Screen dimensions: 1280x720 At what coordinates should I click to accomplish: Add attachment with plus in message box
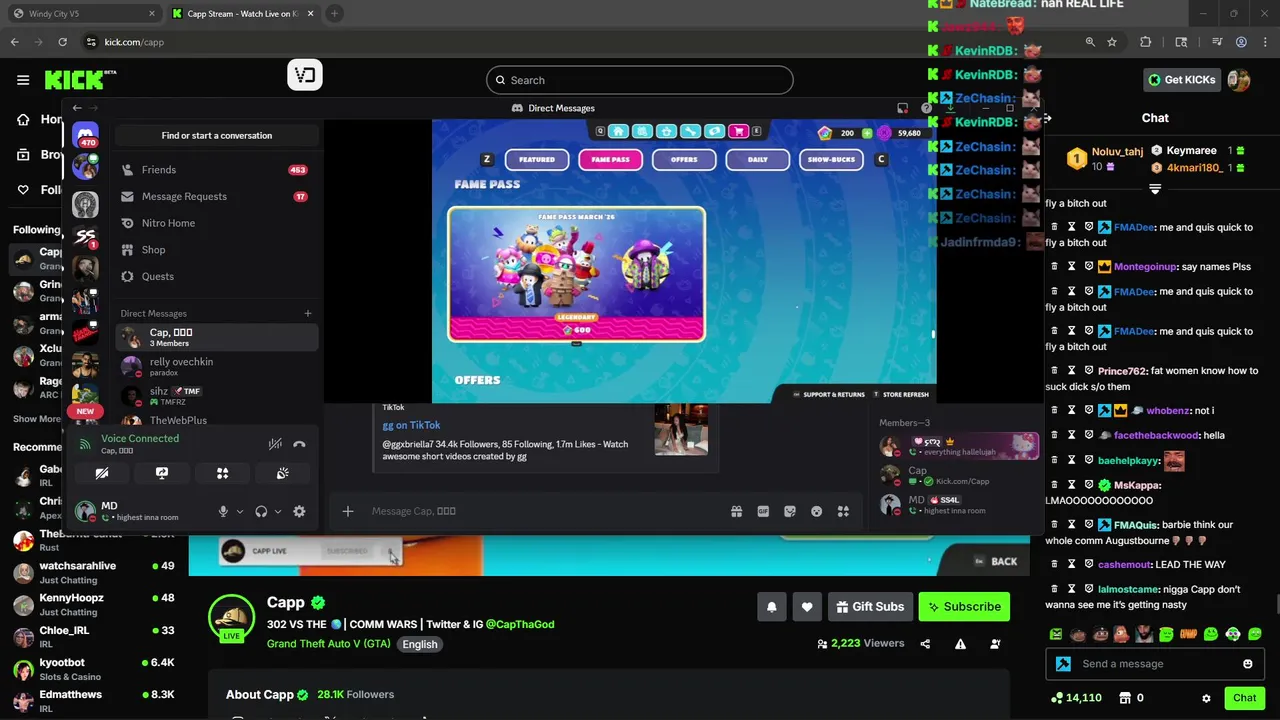point(347,511)
